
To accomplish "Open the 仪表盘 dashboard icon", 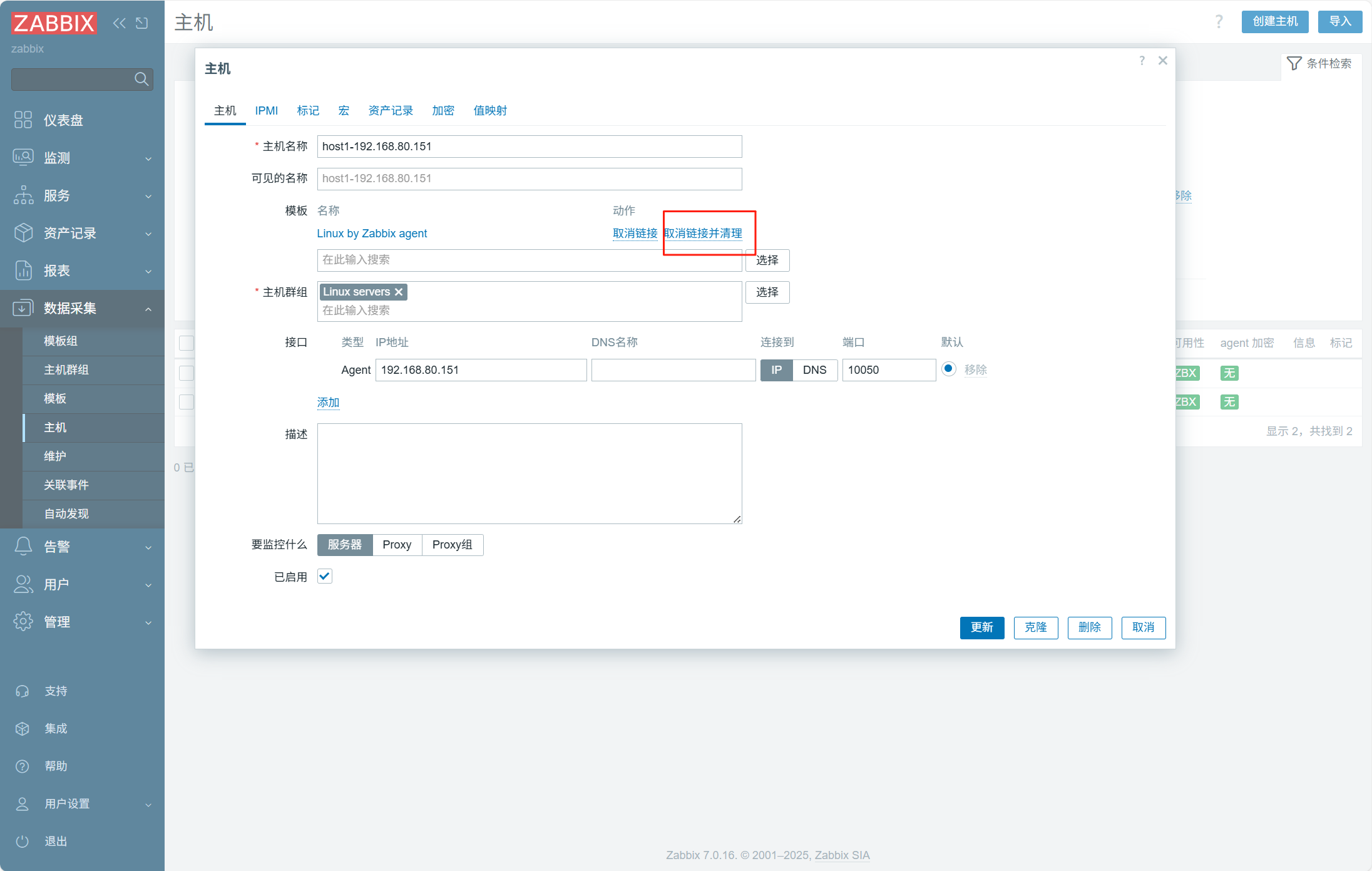I will (23, 120).
